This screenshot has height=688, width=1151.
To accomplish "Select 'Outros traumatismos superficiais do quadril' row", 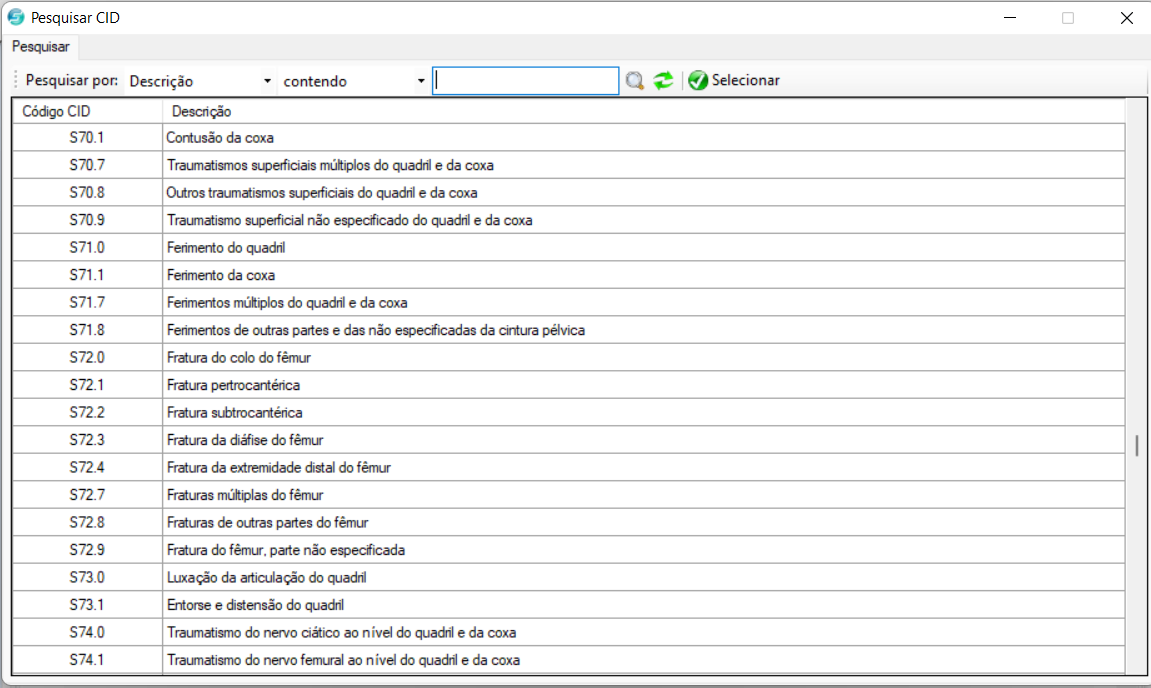I will pos(643,192).
